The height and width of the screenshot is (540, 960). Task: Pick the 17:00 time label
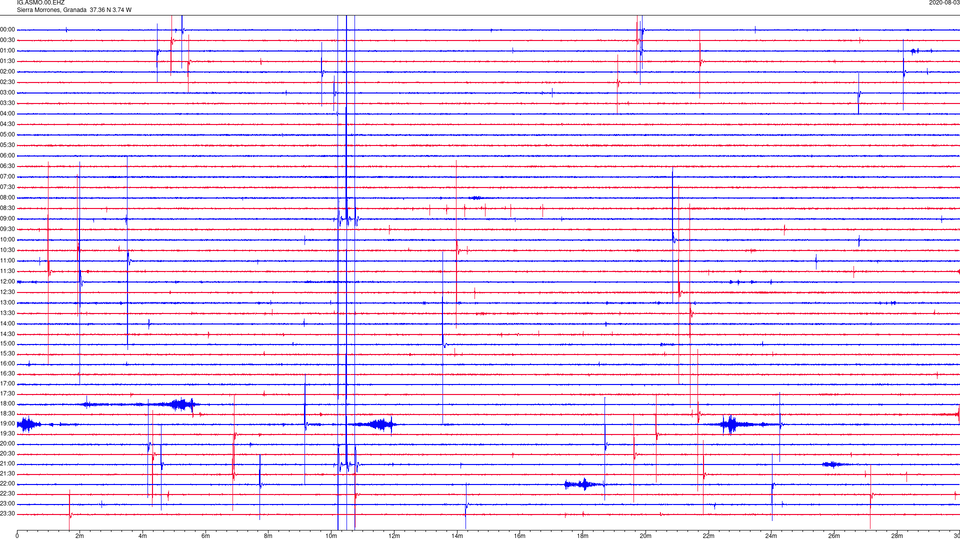point(8,384)
